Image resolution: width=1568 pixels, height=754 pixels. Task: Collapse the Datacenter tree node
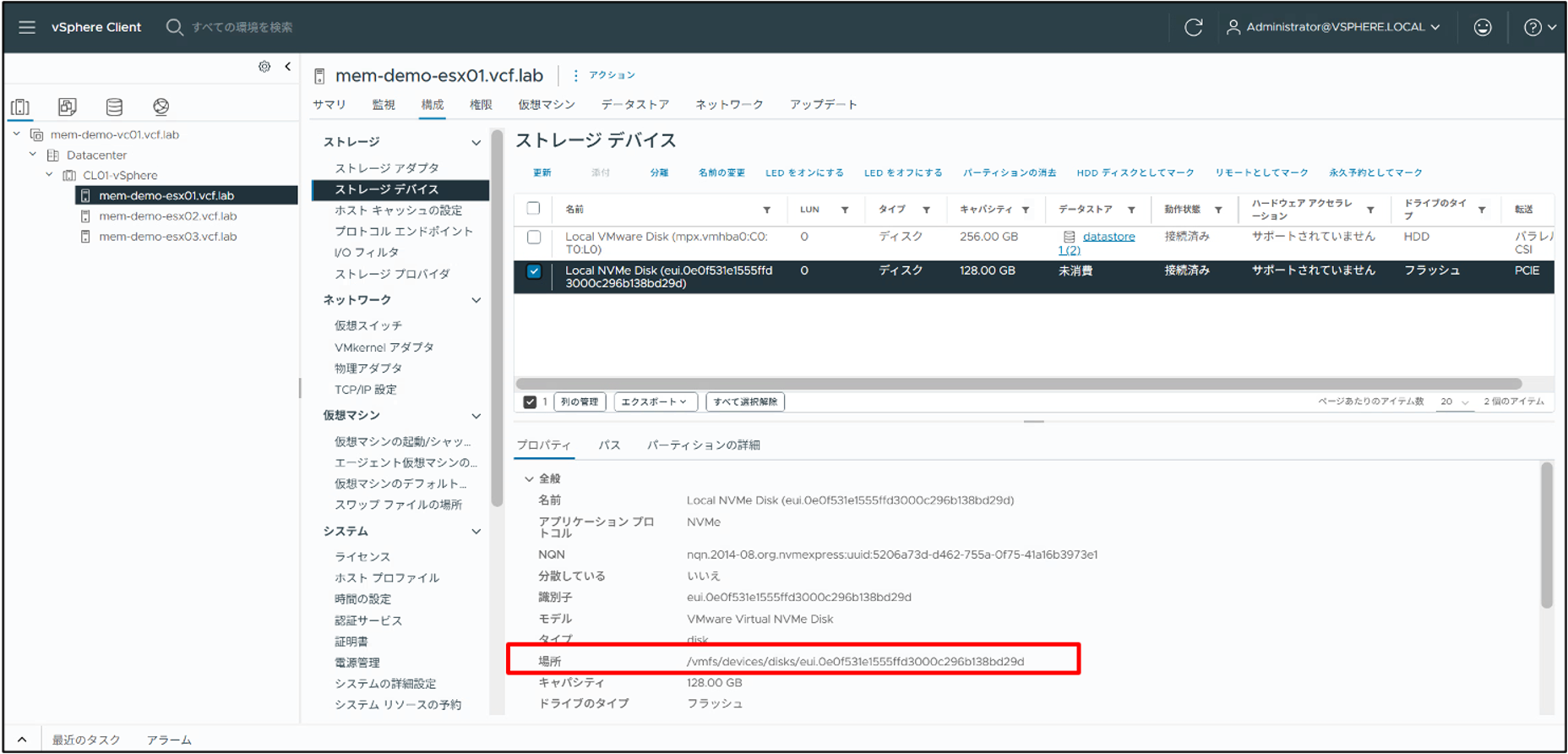point(33,155)
